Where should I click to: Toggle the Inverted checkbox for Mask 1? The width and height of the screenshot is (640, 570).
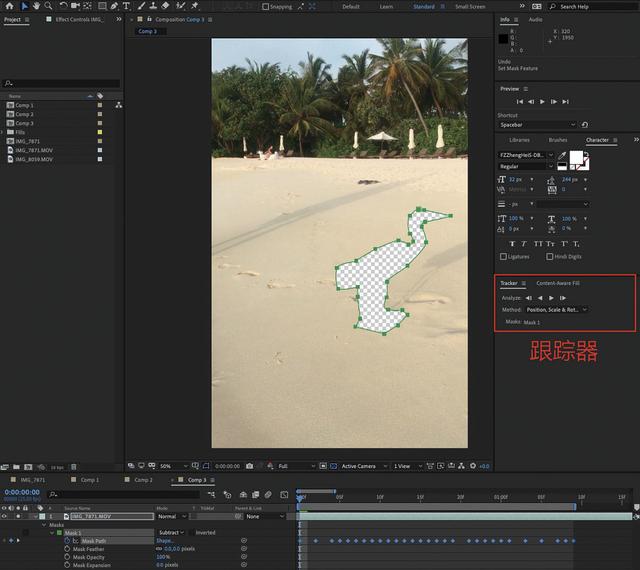tap(191, 532)
